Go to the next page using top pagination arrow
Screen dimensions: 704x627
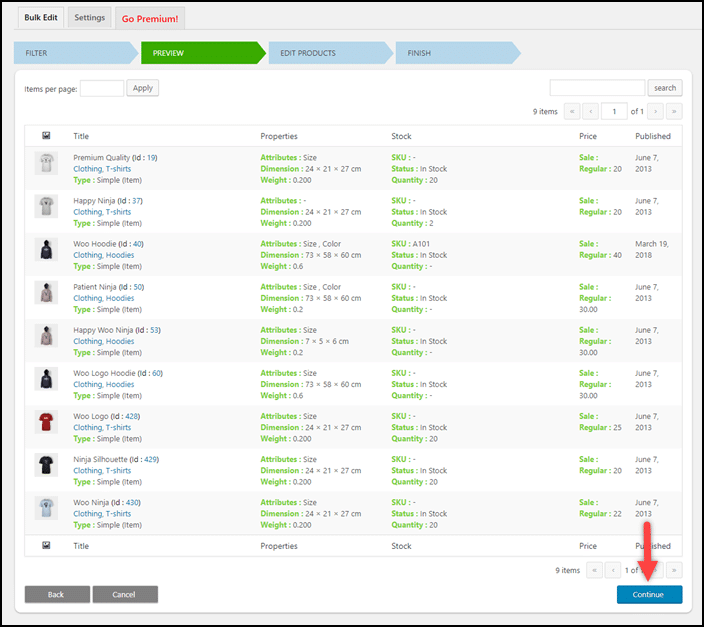656,111
